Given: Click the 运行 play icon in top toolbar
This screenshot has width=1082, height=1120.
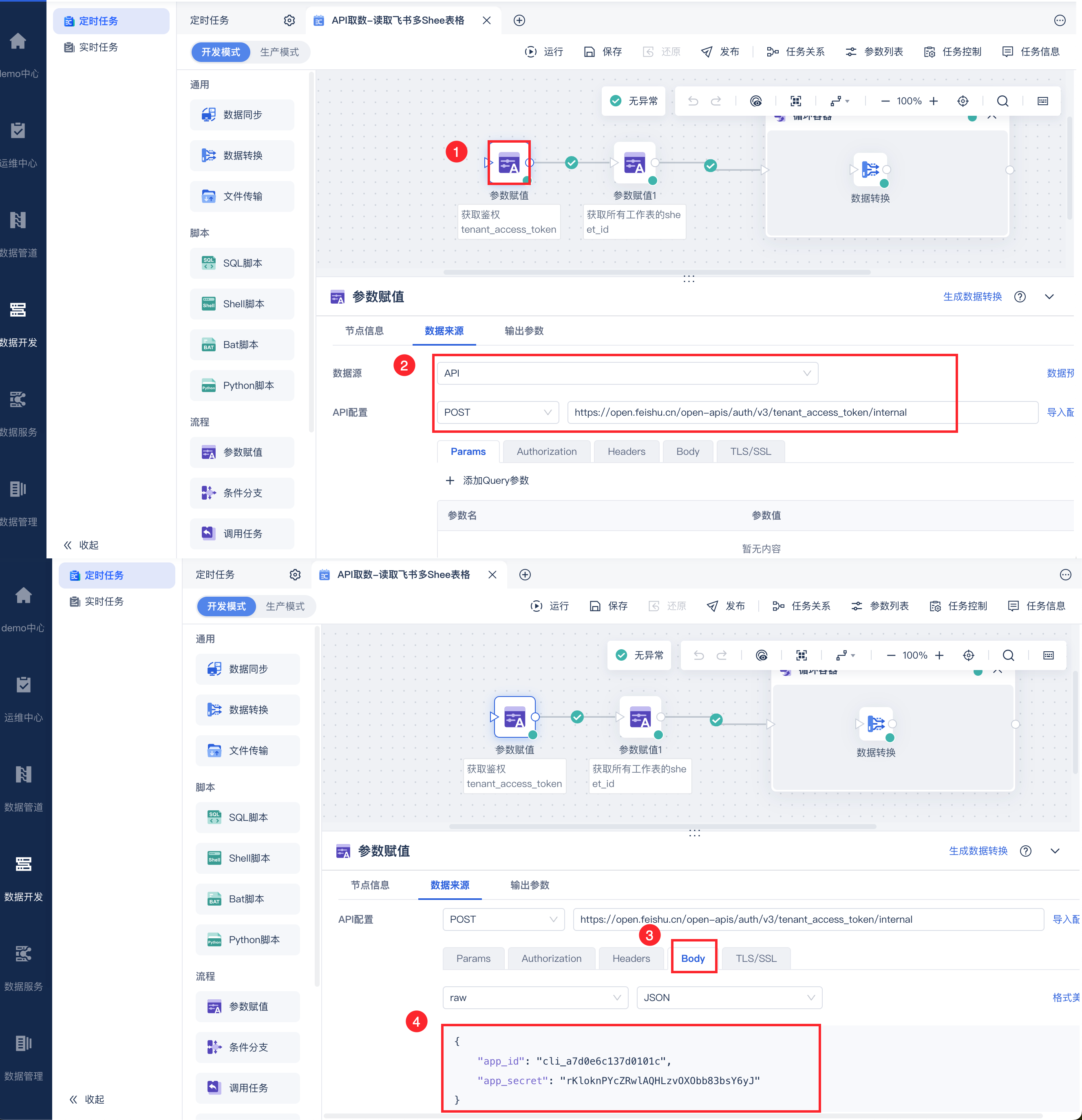Looking at the screenshot, I should (530, 52).
